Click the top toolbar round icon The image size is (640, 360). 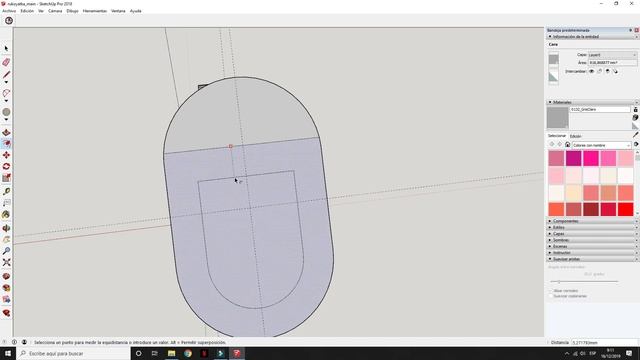pyautogui.click(x=9, y=21)
